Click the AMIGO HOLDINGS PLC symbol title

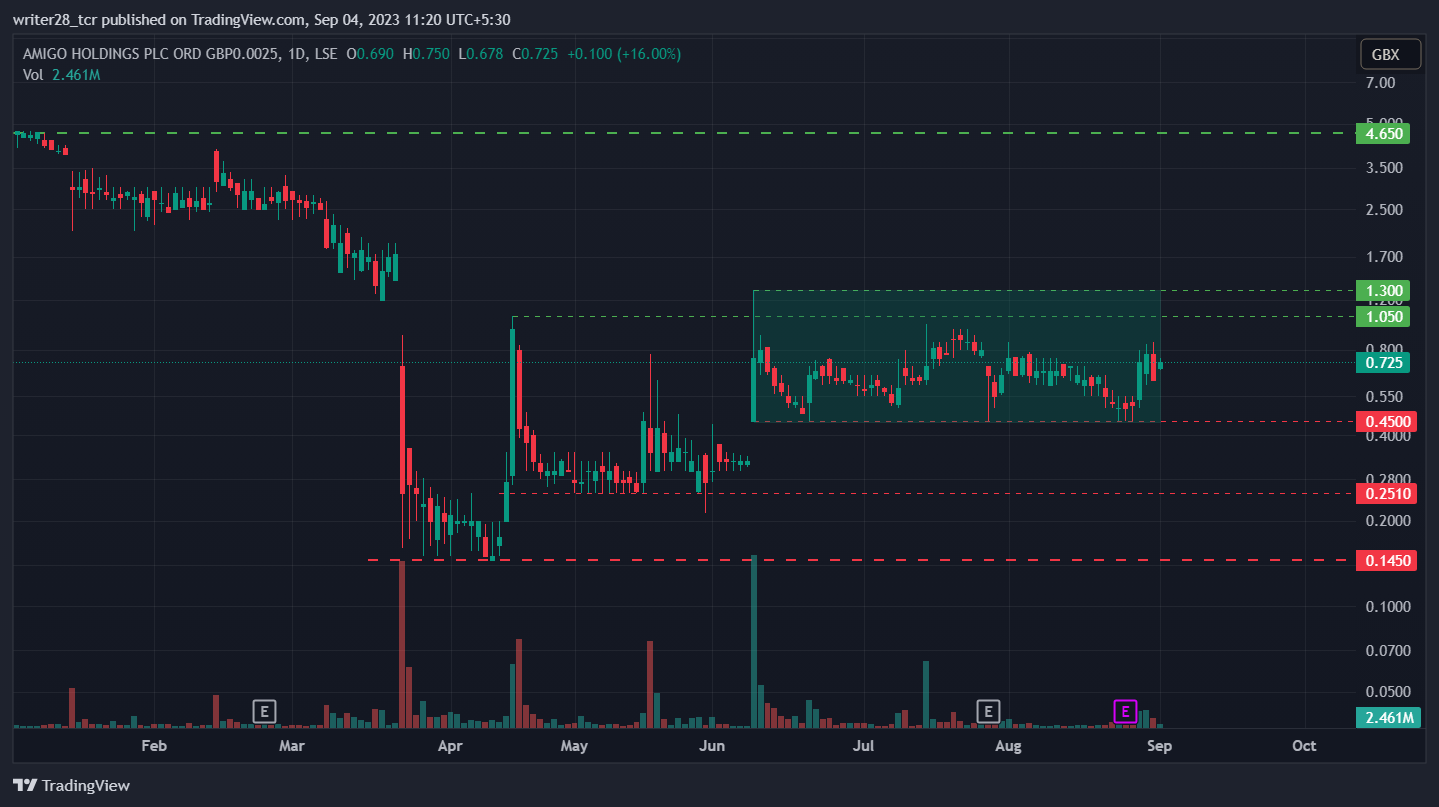click(x=181, y=54)
